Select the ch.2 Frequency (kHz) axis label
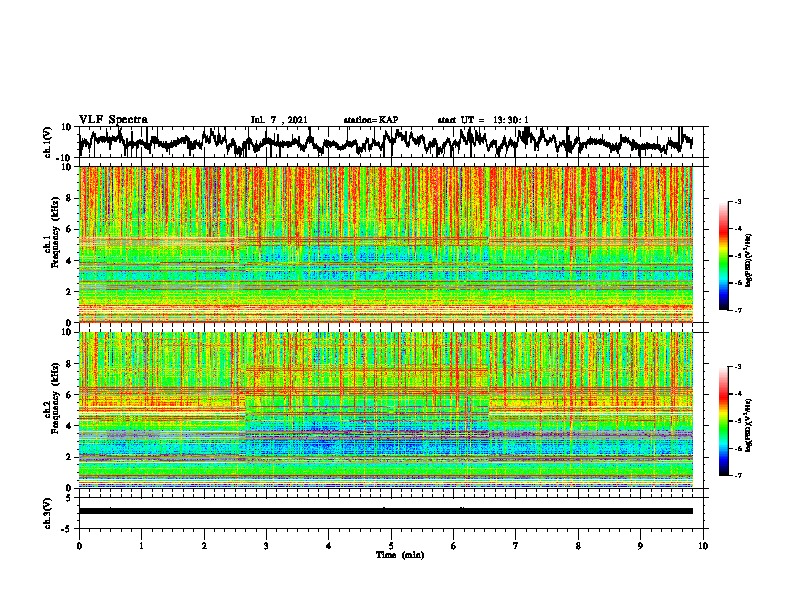This screenshot has height=612, width=792. point(52,398)
